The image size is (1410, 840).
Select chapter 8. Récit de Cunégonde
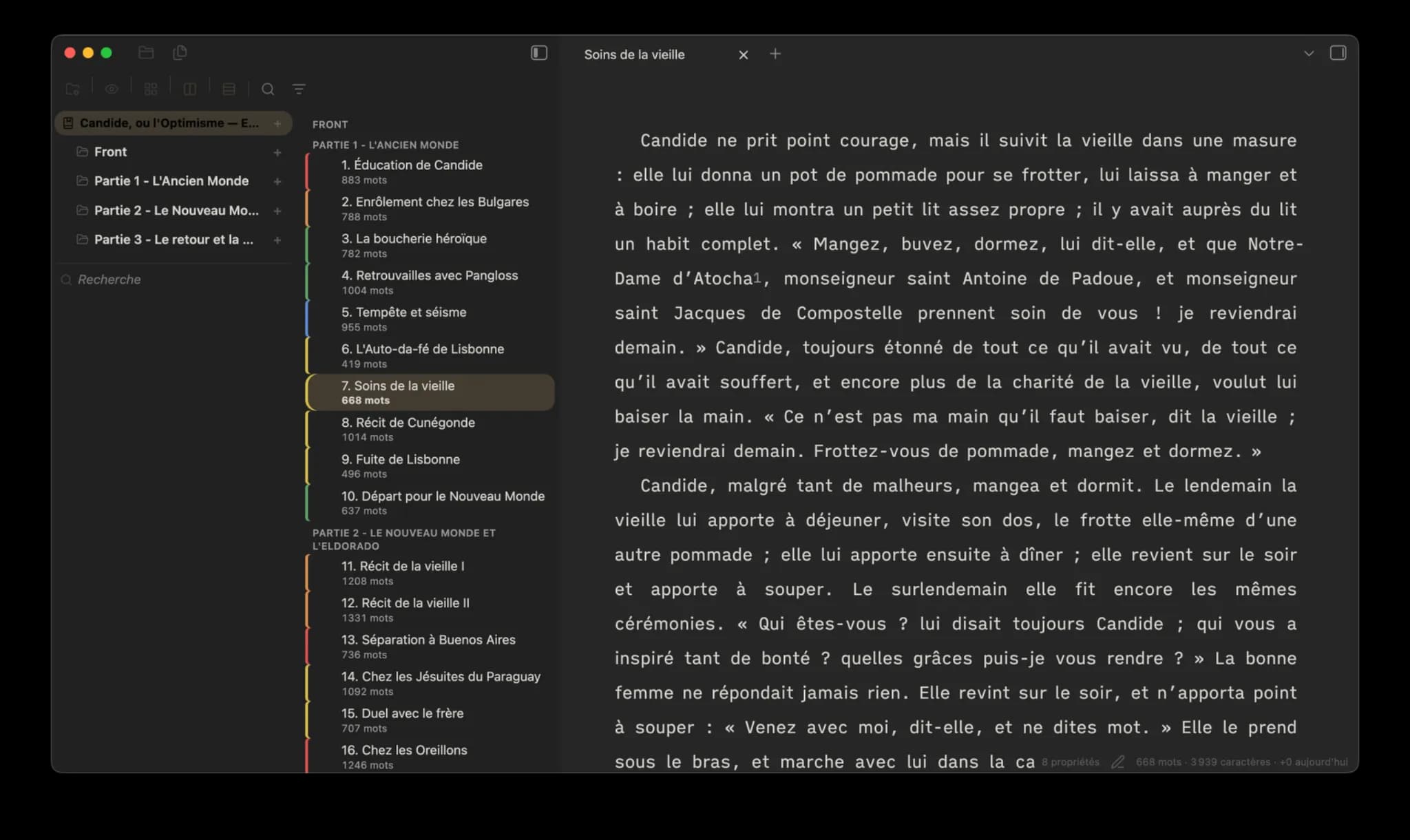point(430,429)
